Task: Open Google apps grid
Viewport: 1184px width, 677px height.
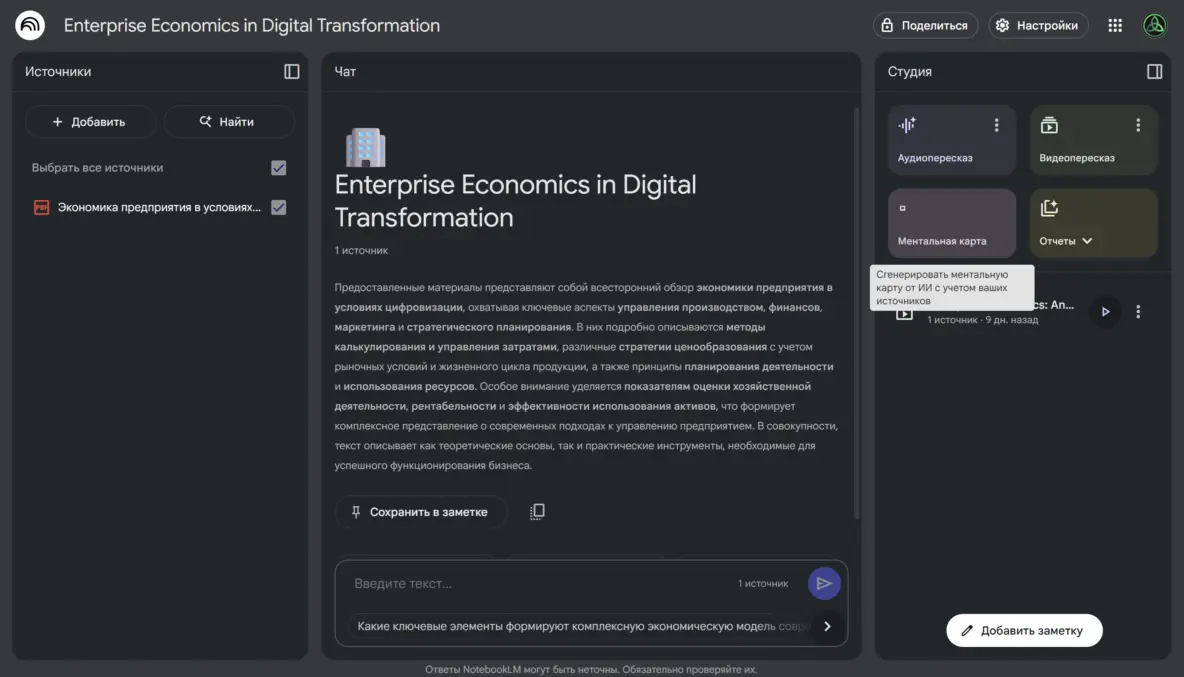Action: point(1115,26)
